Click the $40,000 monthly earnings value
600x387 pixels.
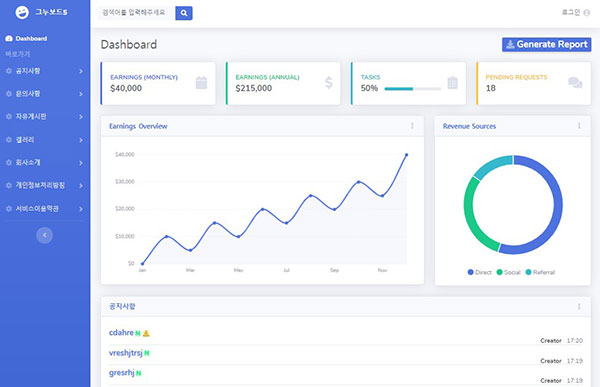click(126, 88)
